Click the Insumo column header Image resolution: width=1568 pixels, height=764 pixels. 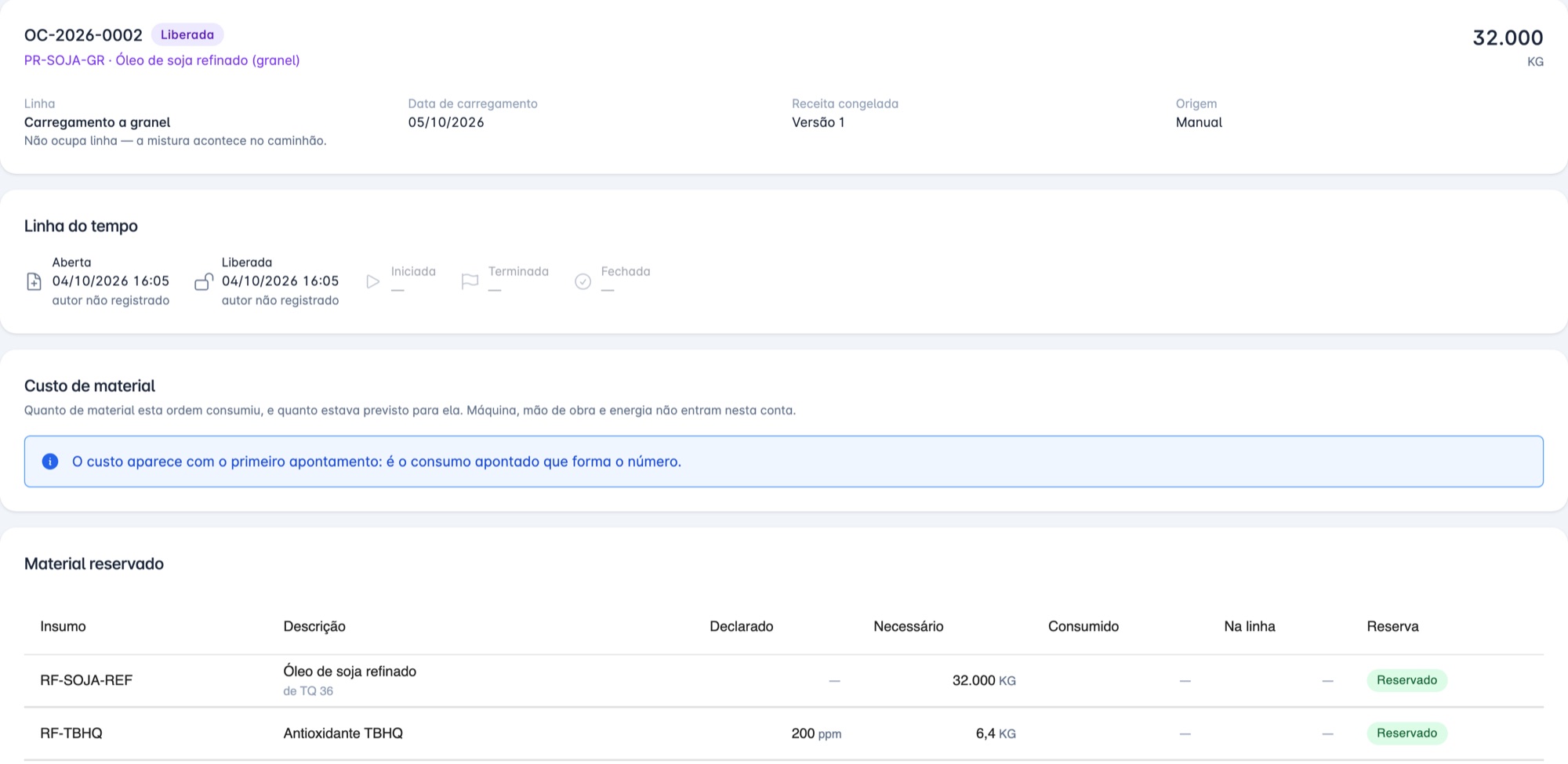click(x=63, y=626)
